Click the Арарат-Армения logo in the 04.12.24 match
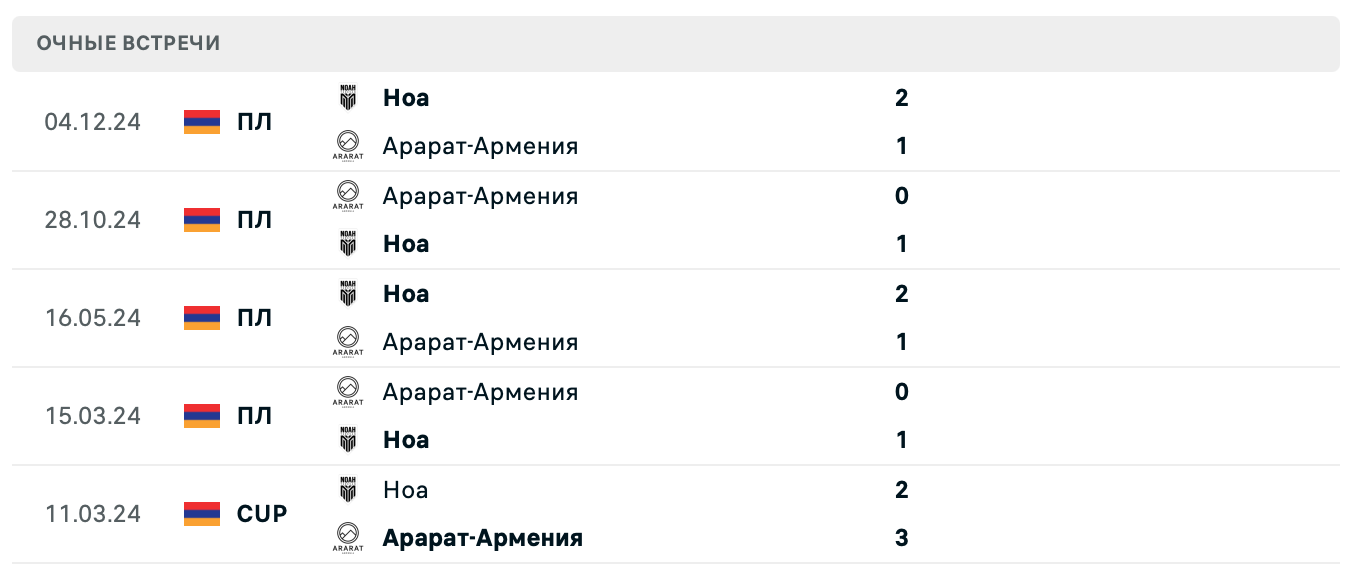 [x=347, y=145]
